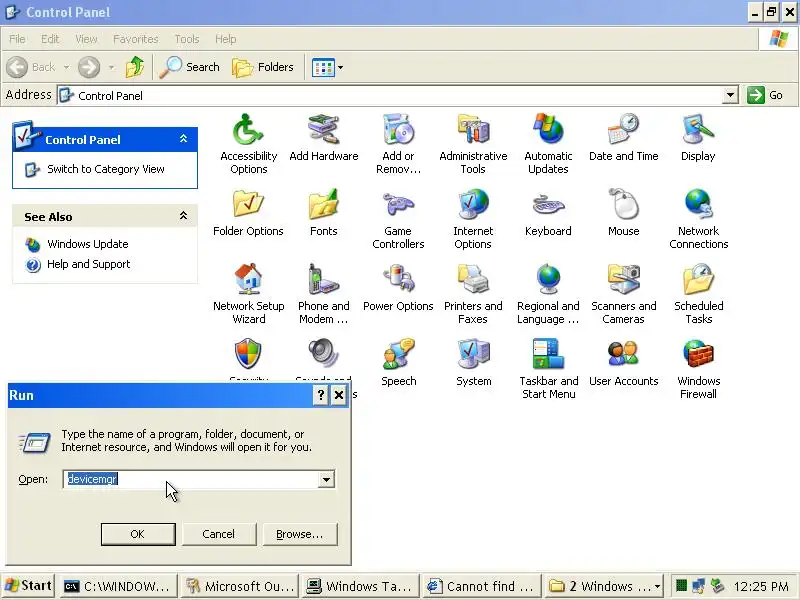Click the Up folder toolbar icon
Screen dimensions: 800x600
coord(135,67)
